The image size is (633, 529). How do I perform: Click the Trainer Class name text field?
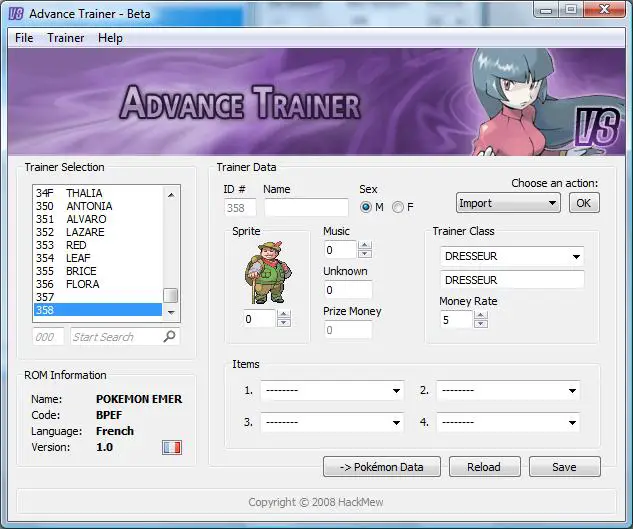pyautogui.click(x=512, y=280)
